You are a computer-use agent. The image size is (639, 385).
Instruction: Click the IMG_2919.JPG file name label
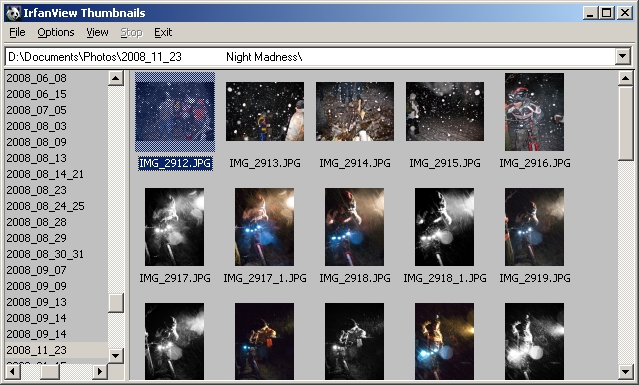point(535,278)
